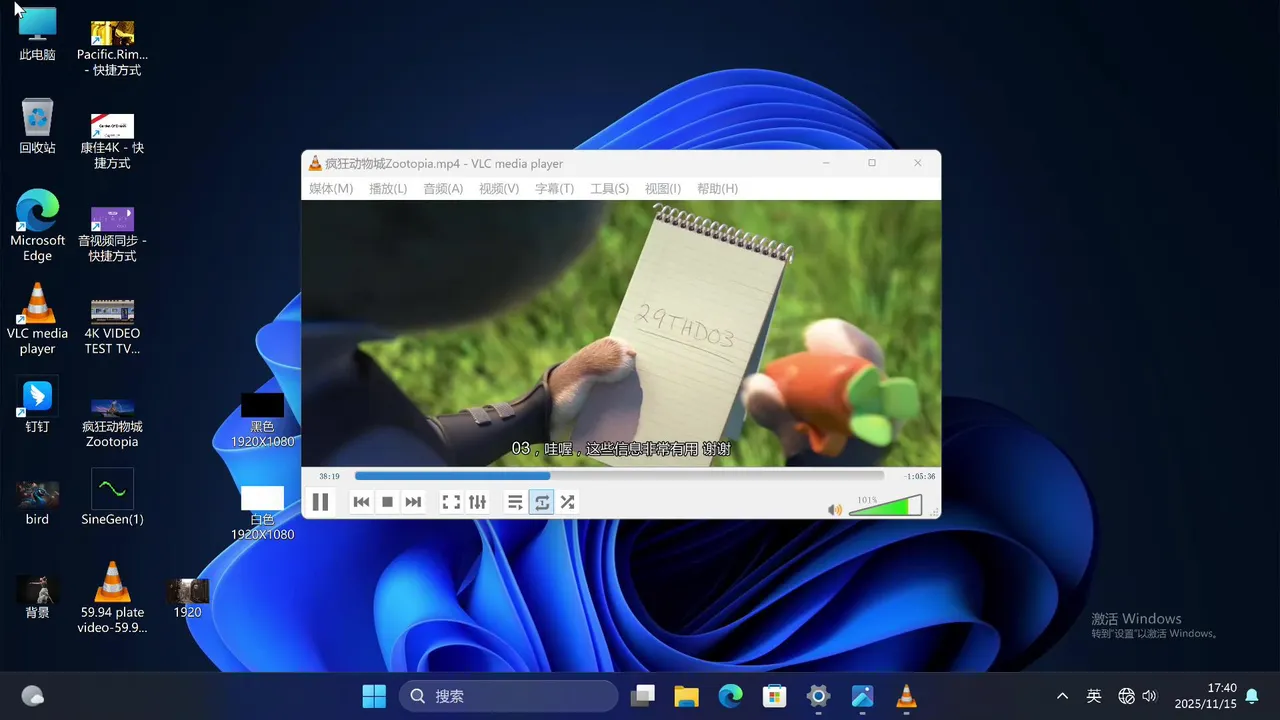Open the 音频(A) menu

[x=443, y=189]
